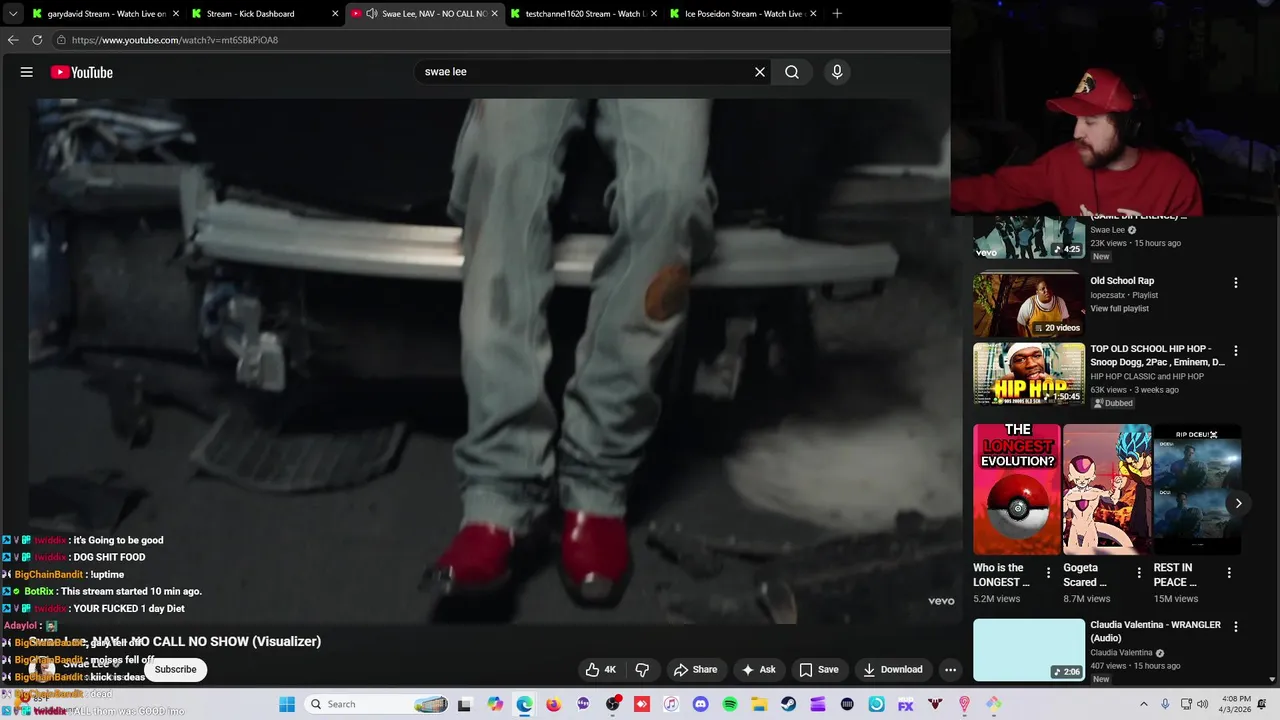Open Steam from taskbar
Viewport: 1280px width, 720px height.
[788, 705]
